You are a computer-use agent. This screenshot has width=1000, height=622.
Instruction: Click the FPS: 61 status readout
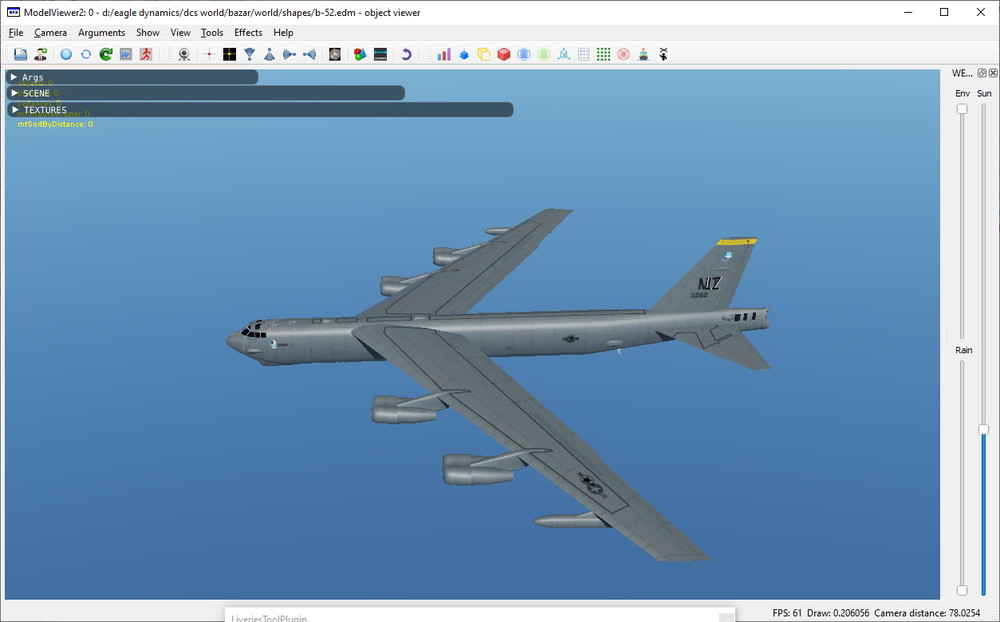click(x=787, y=612)
